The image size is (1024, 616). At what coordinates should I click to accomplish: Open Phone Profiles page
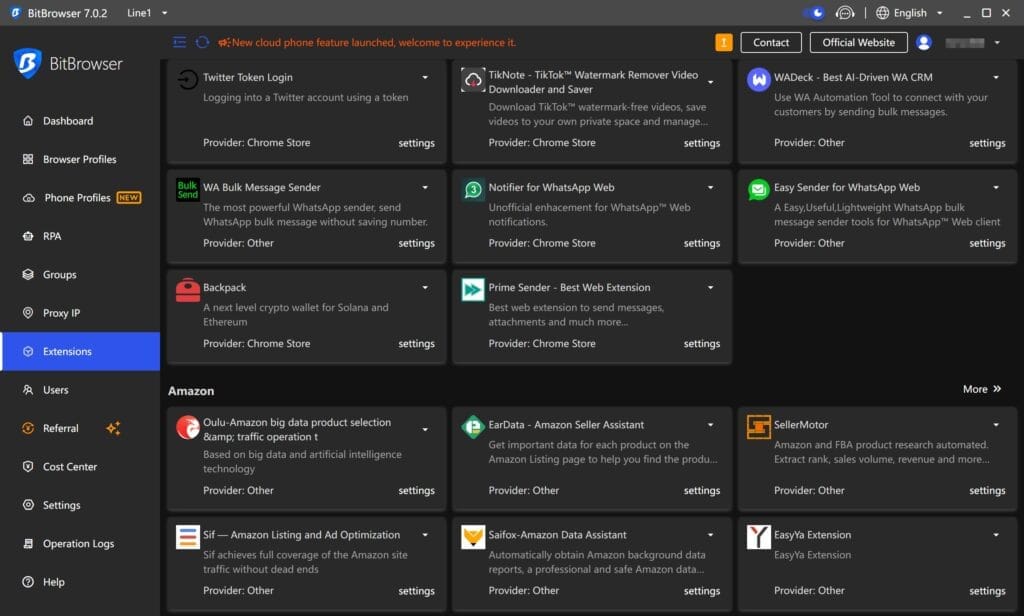coord(80,197)
